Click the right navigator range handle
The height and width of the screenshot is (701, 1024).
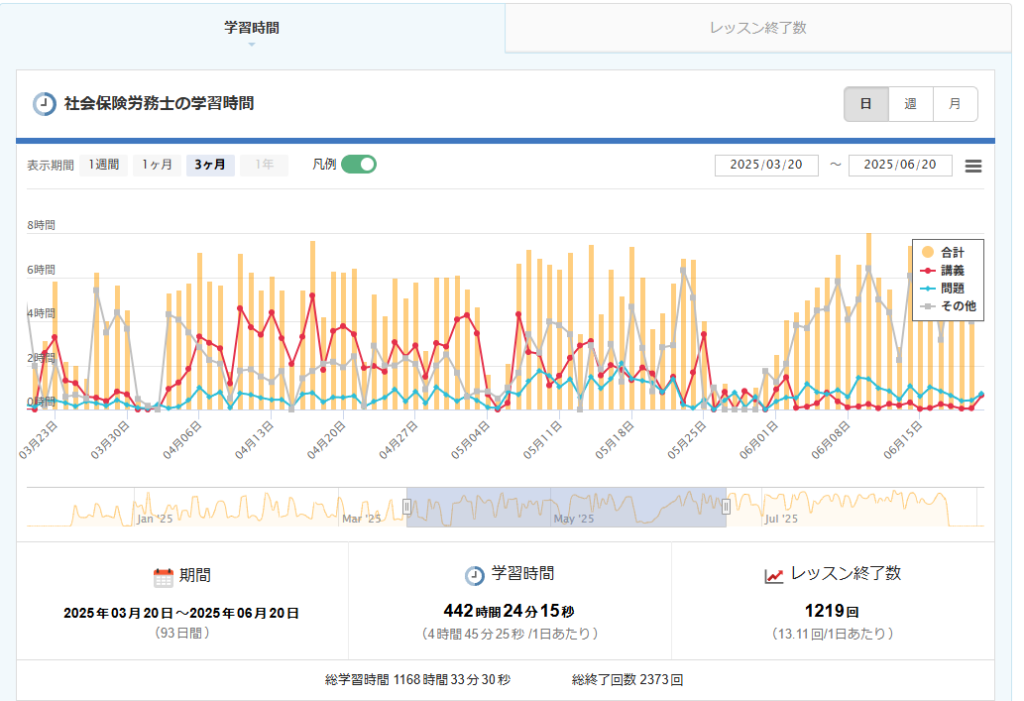726,506
